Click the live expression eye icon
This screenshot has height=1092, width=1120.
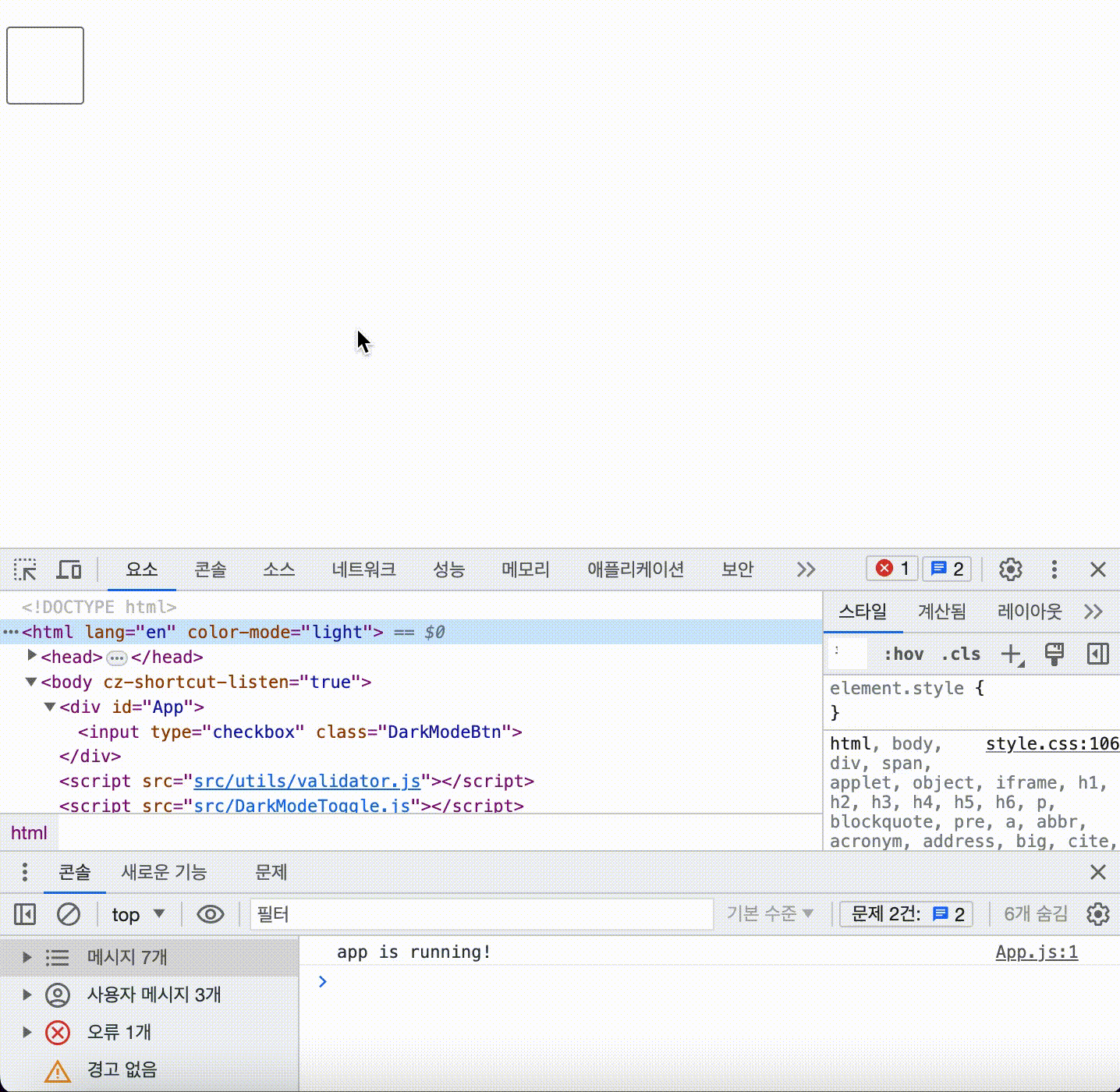click(211, 914)
